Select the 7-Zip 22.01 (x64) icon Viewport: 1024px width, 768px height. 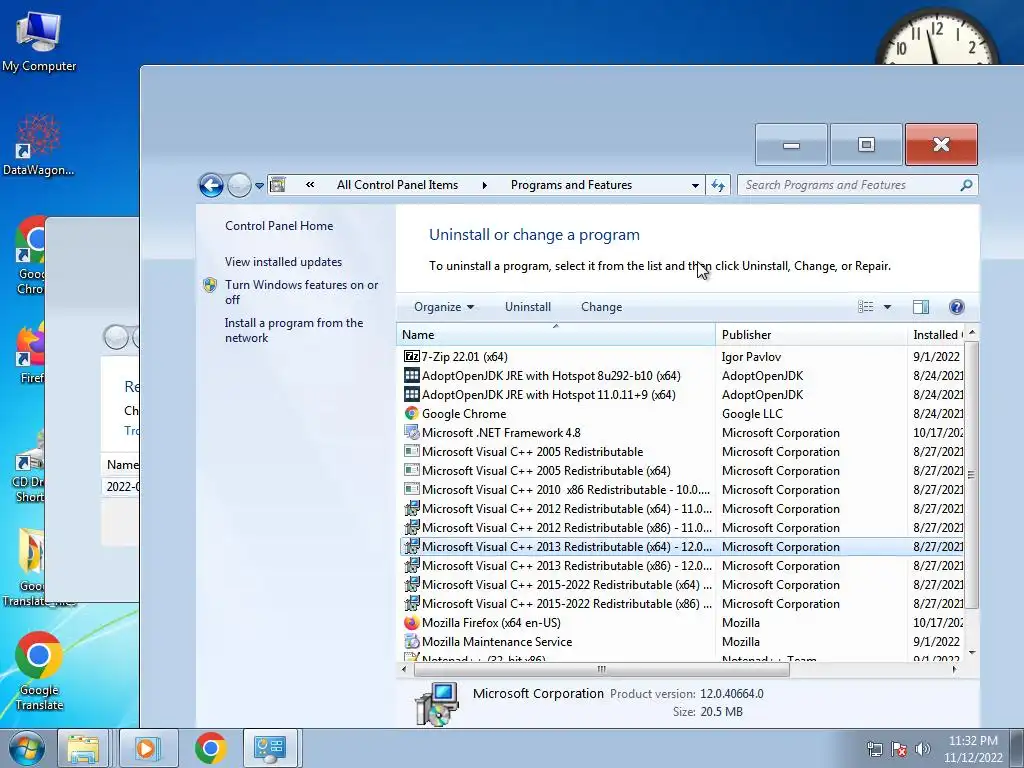click(x=411, y=357)
